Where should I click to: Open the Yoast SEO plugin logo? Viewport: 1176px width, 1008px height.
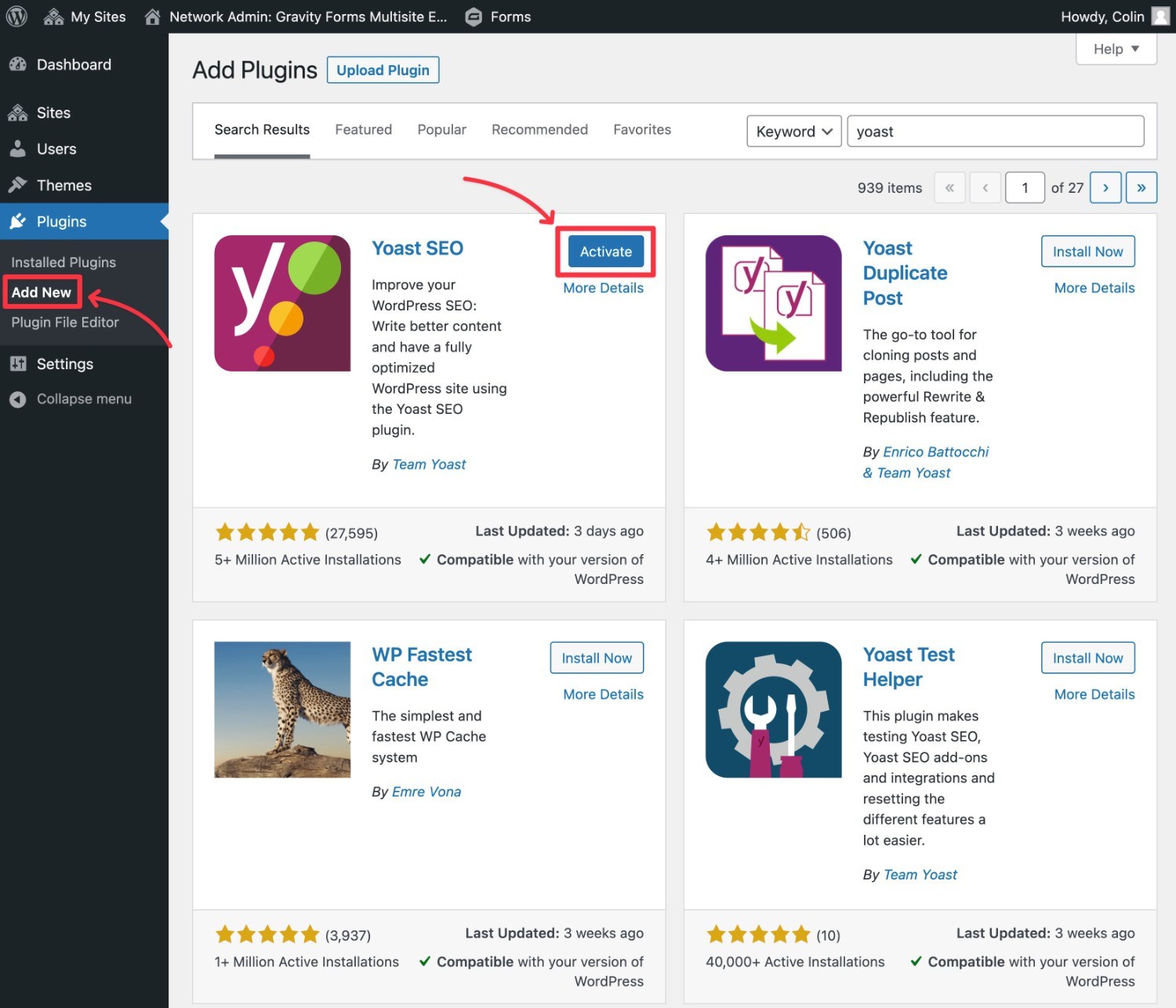(282, 303)
